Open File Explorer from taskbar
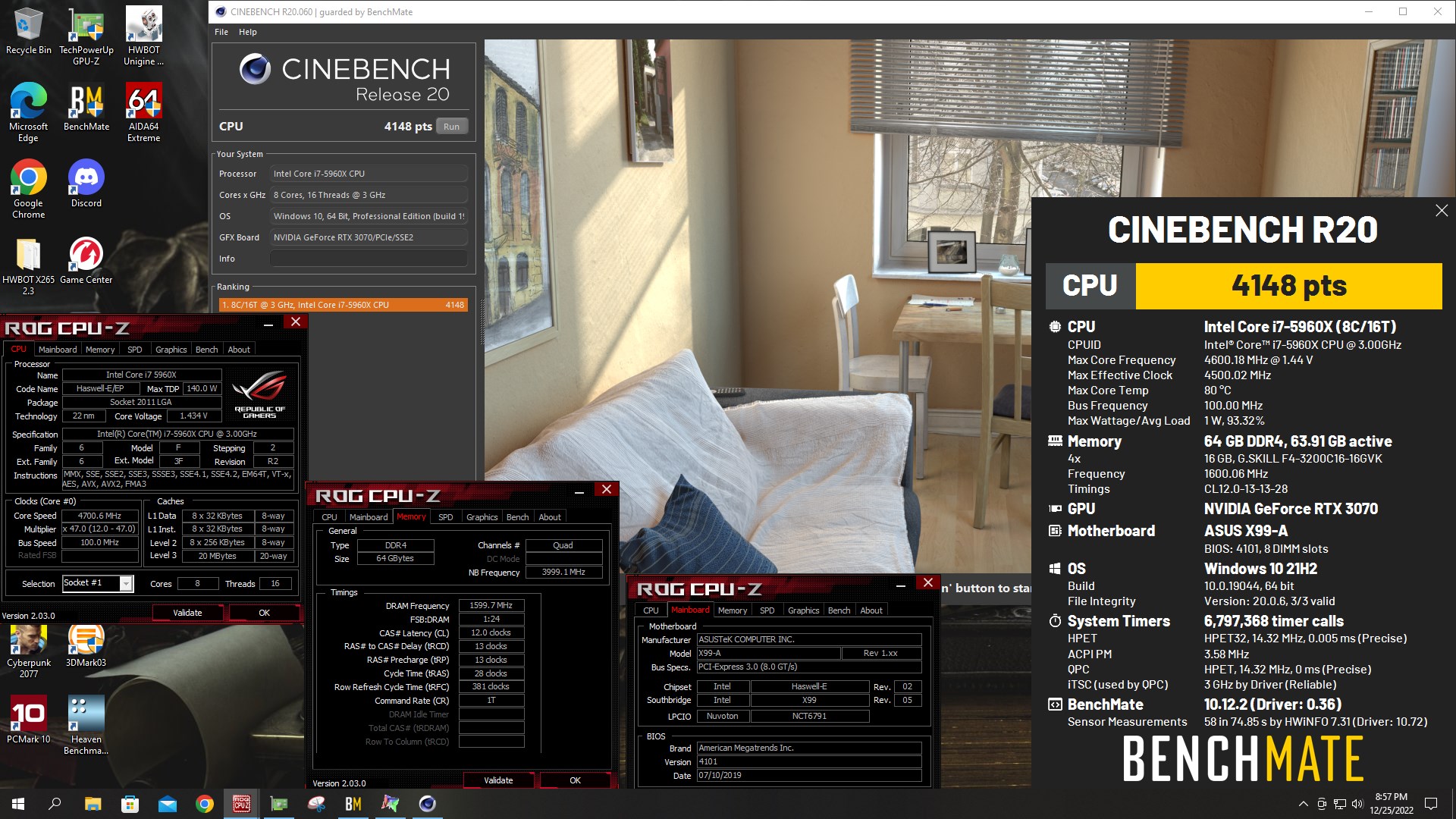This screenshot has width=1456, height=819. [x=93, y=804]
